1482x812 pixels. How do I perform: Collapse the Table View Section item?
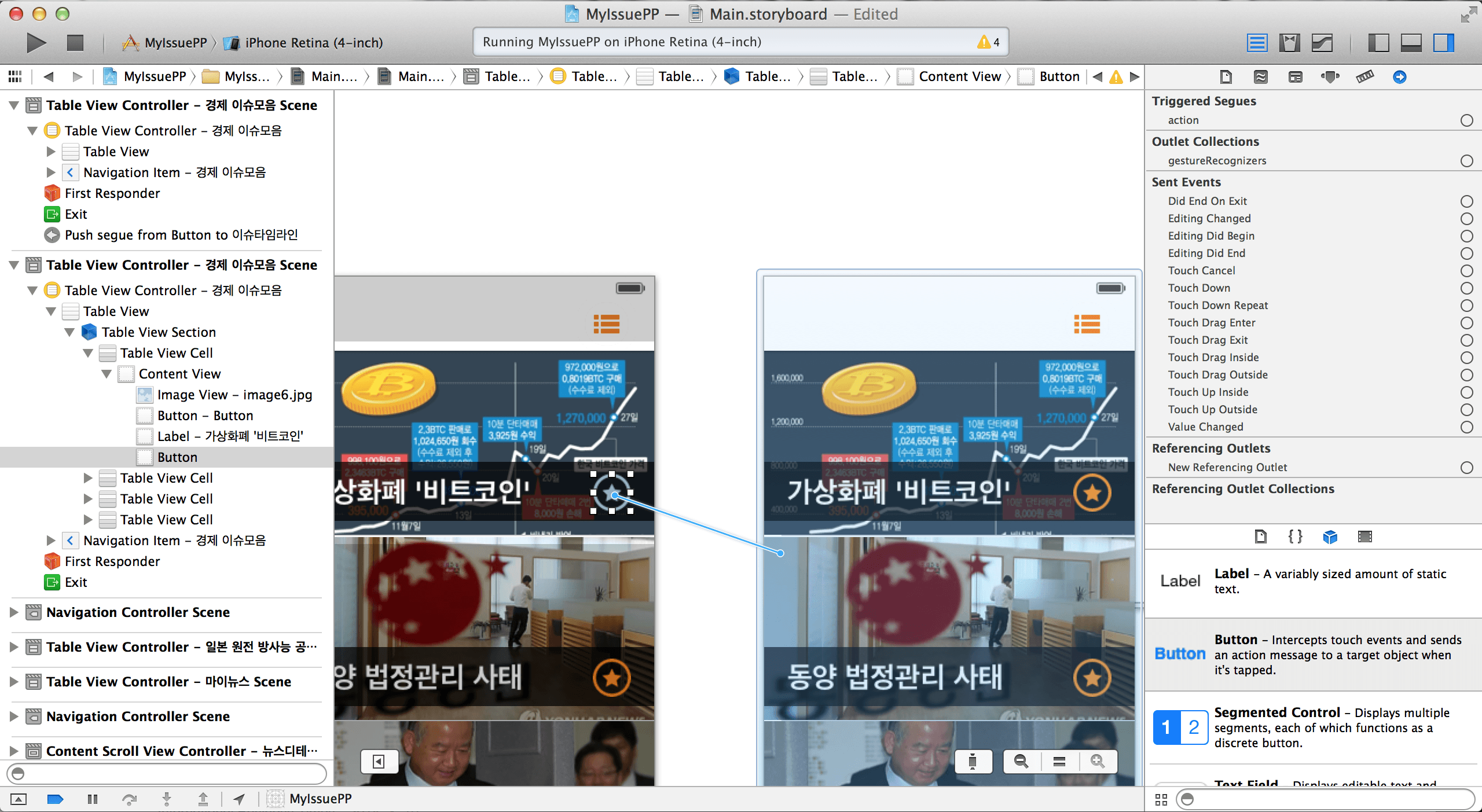[69, 332]
